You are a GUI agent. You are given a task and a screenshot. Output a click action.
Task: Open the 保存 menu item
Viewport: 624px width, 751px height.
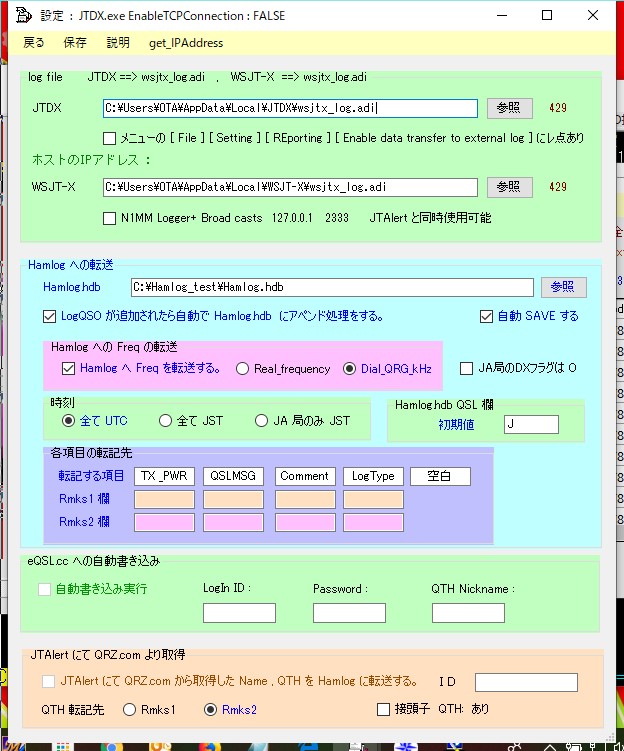(x=75, y=43)
